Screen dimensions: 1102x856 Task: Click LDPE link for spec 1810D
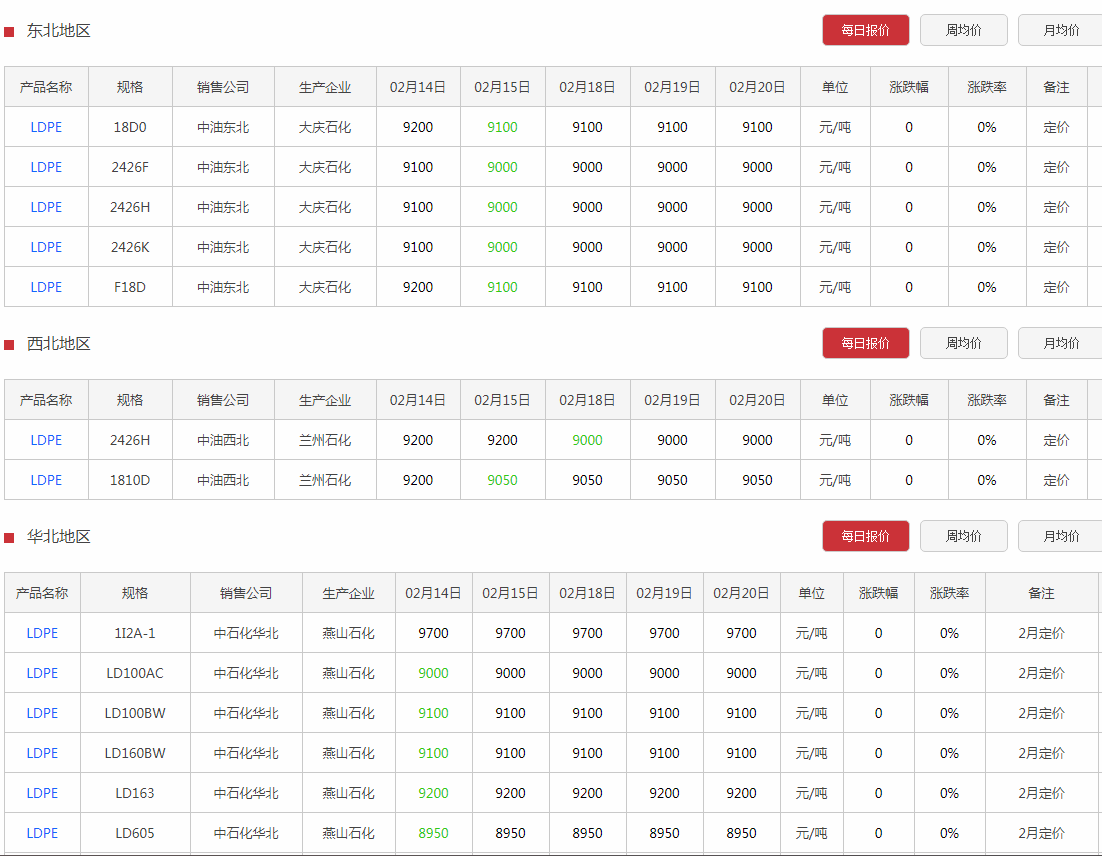click(x=46, y=480)
